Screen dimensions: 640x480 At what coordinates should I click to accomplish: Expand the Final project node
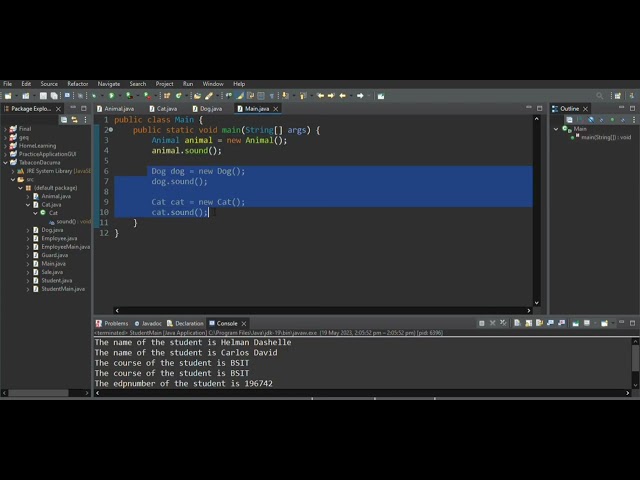click(5, 129)
